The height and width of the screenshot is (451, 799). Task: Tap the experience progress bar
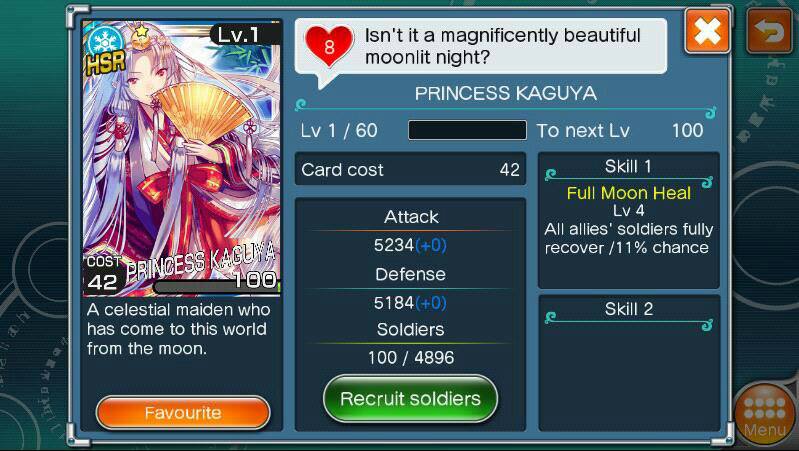tap(467, 130)
